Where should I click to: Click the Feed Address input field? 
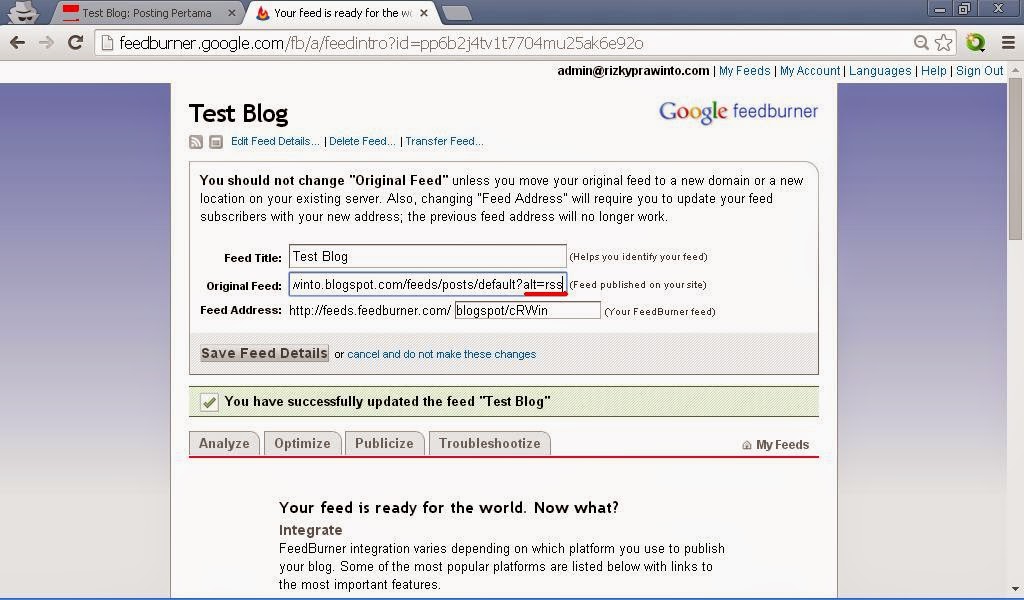click(528, 310)
